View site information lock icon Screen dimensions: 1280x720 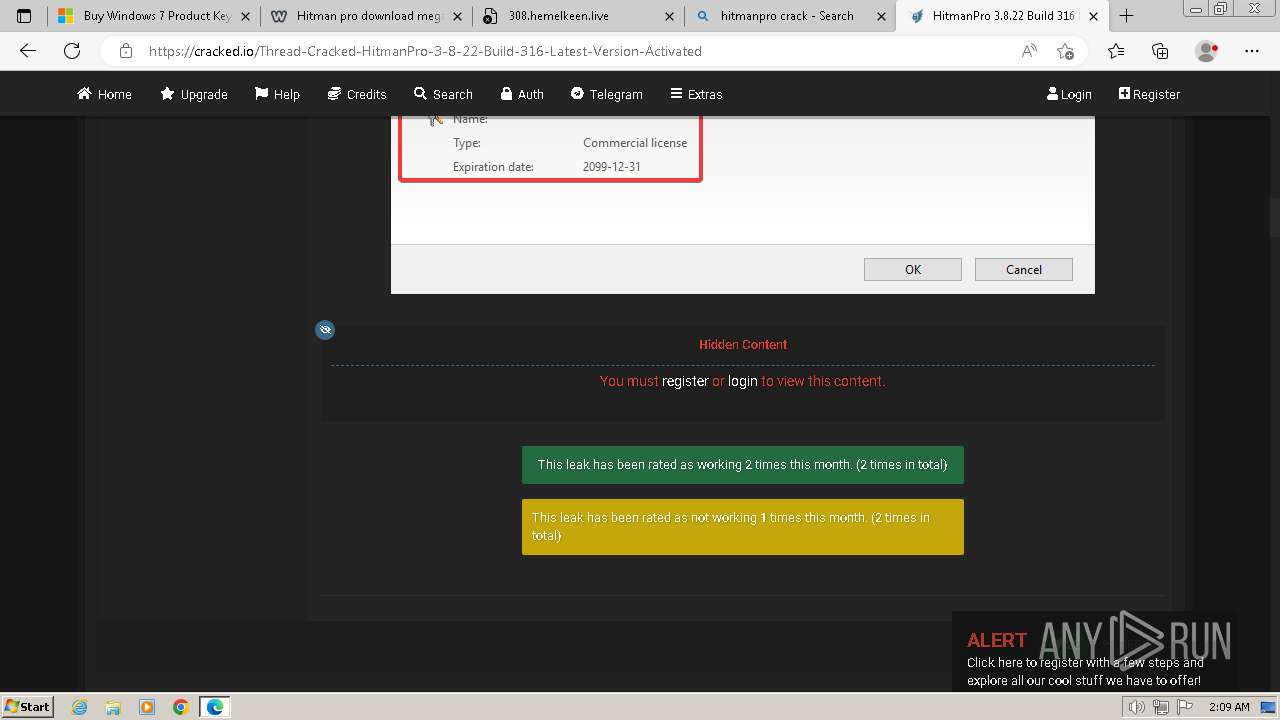(125, 51)
